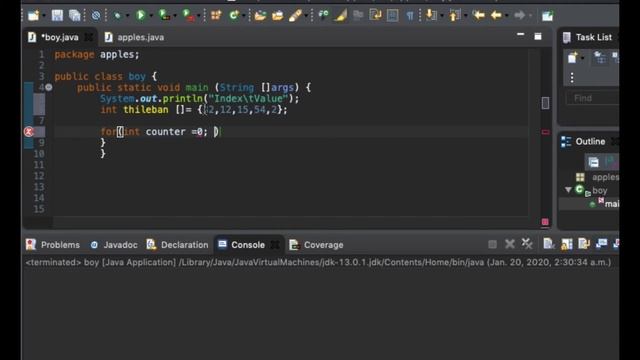
Task: Toggle Block Selection Mode icon
Action: (393, 16)
